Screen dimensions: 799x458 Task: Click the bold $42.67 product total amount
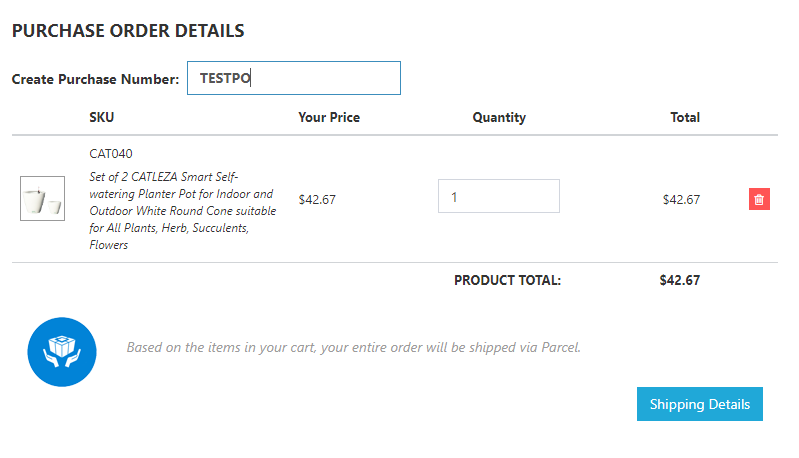click(680, 280)
